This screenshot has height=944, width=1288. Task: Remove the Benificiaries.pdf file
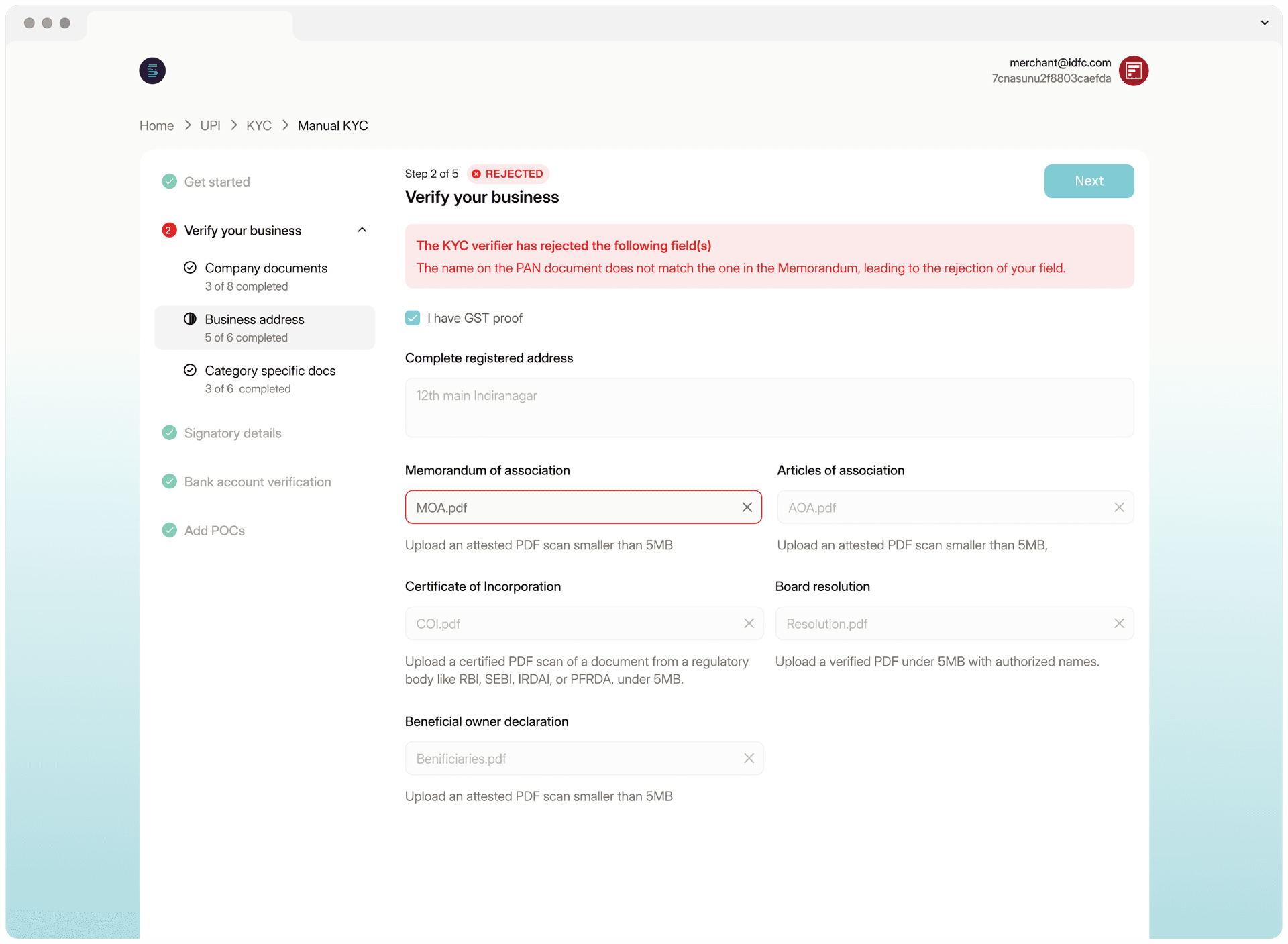(749, 758)
